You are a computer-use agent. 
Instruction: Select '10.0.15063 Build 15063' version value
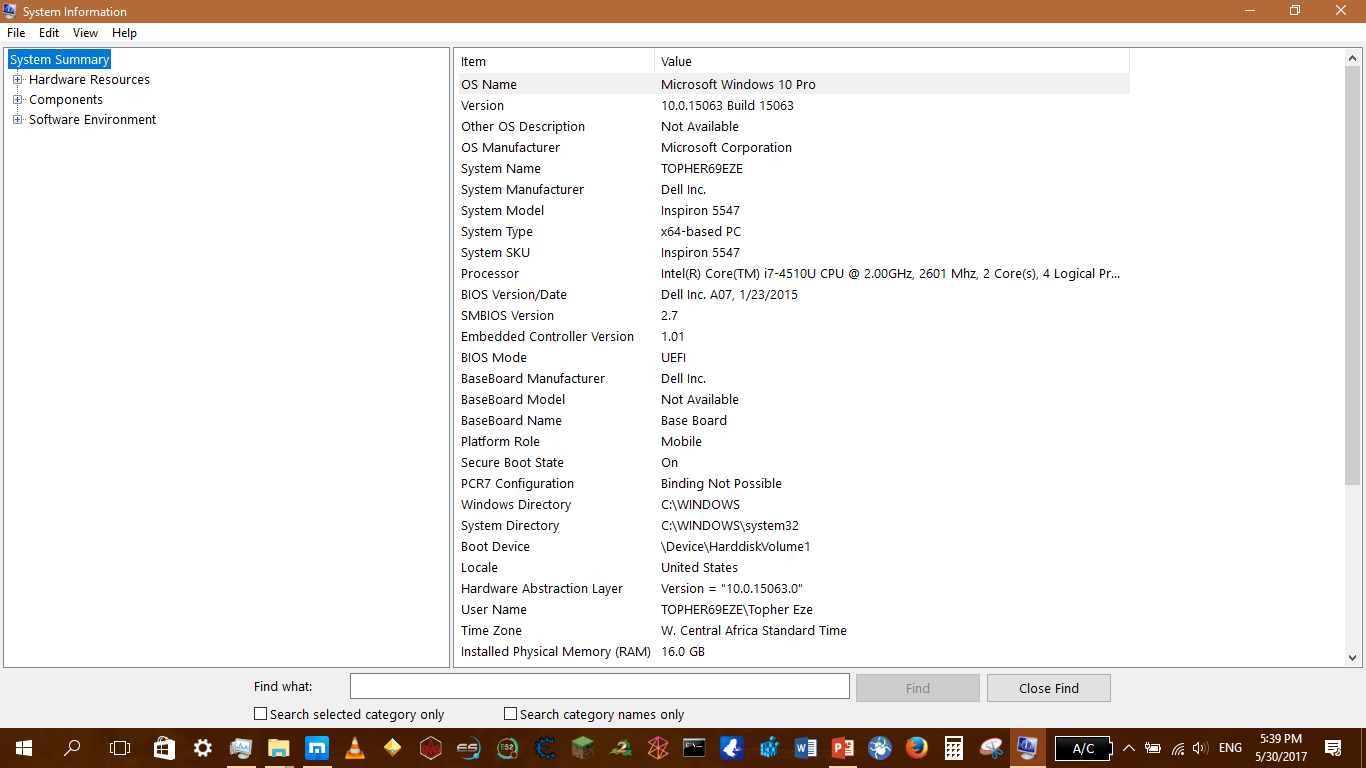[x=727, y=106]
